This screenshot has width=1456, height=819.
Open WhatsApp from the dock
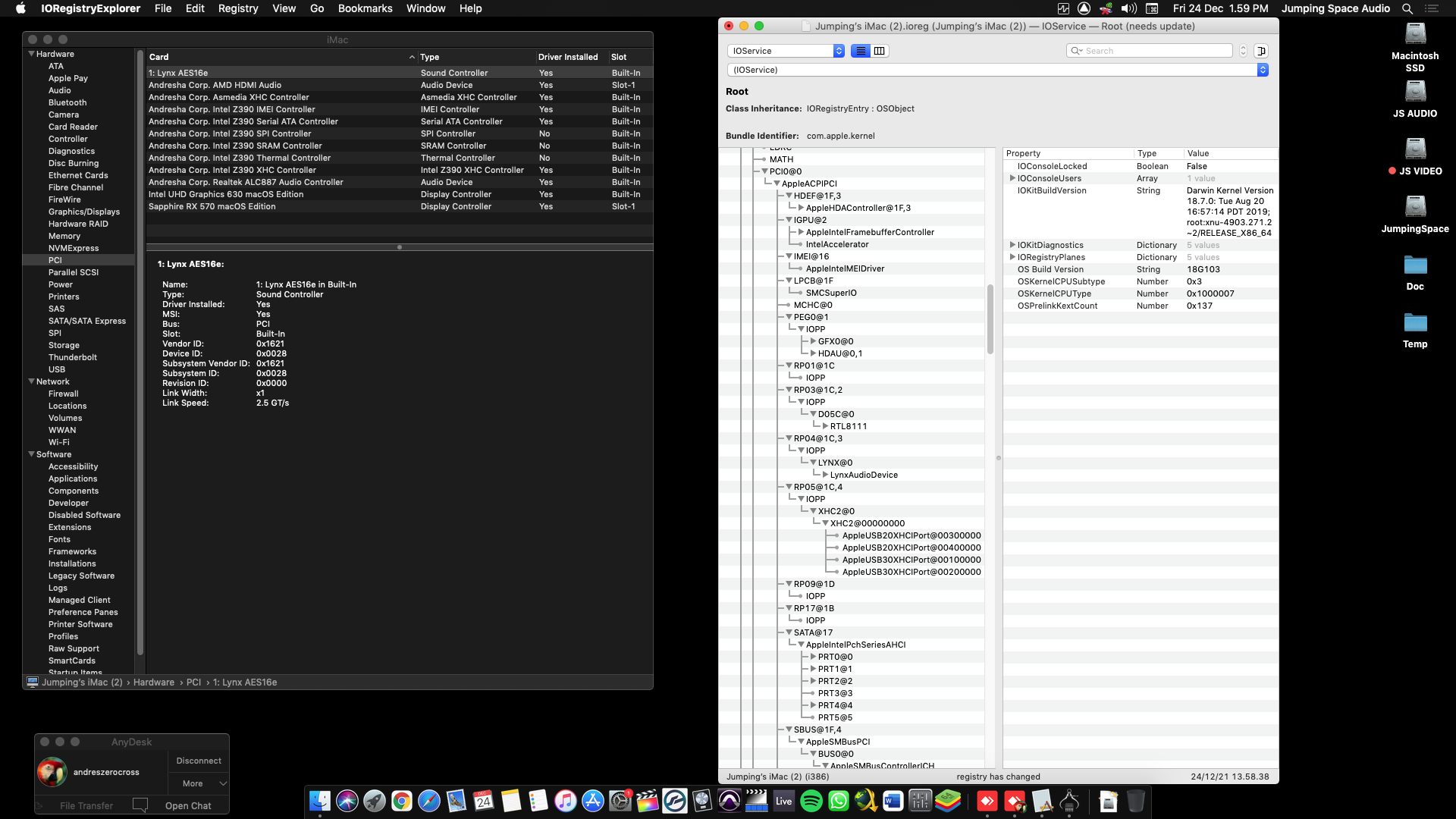pos(839,801)
